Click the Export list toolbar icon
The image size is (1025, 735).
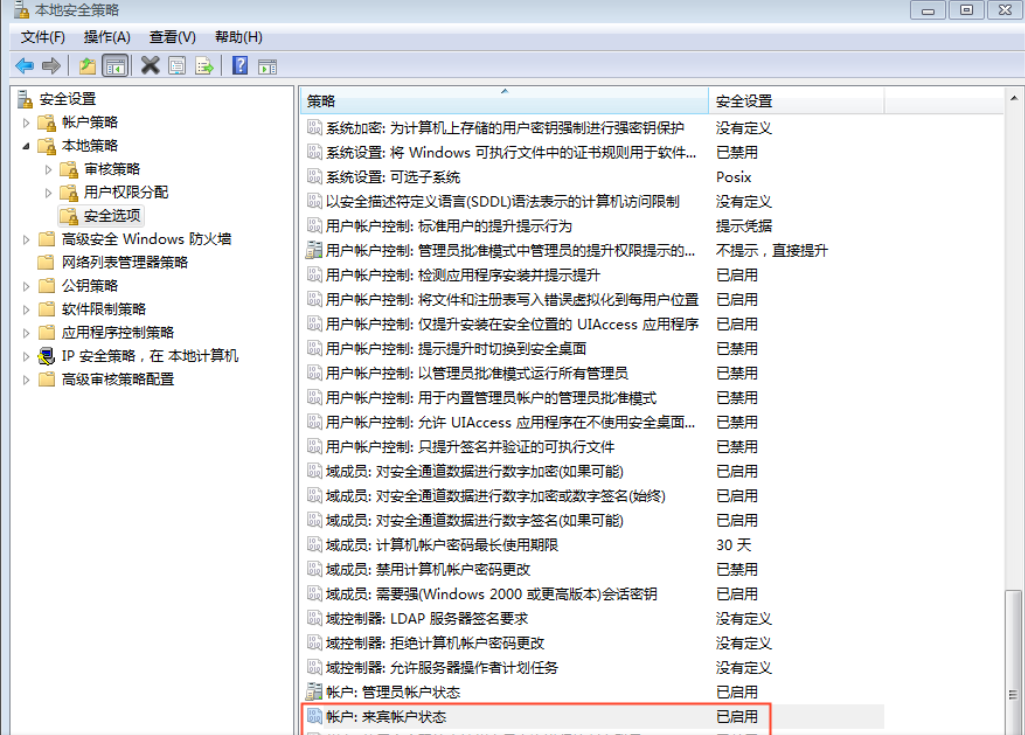[204, 66]
